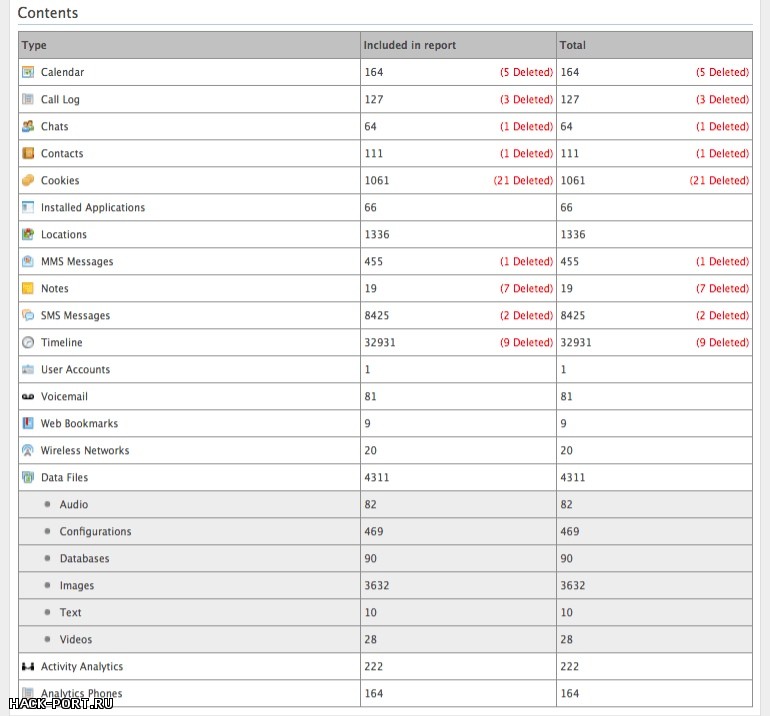This screenshot has width=770, height=716.
Task: Click the Voicemail tape icon
Action: pyautogui.click(x=28, y=396)
